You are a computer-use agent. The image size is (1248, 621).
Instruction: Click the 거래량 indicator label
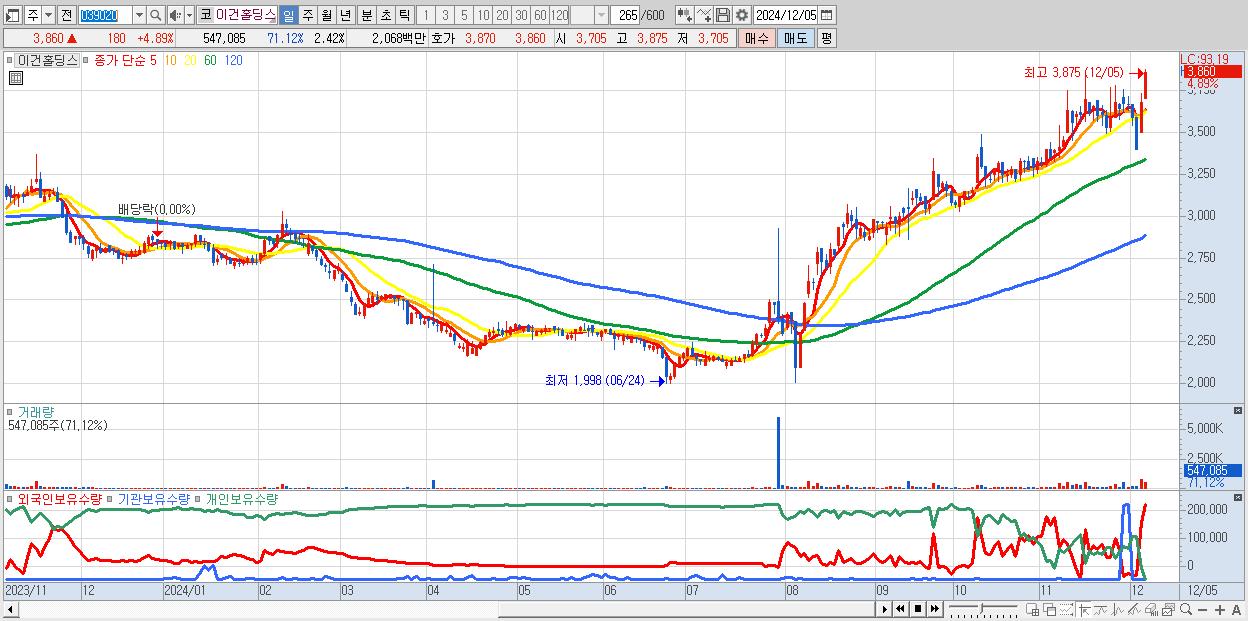(36, 411)
